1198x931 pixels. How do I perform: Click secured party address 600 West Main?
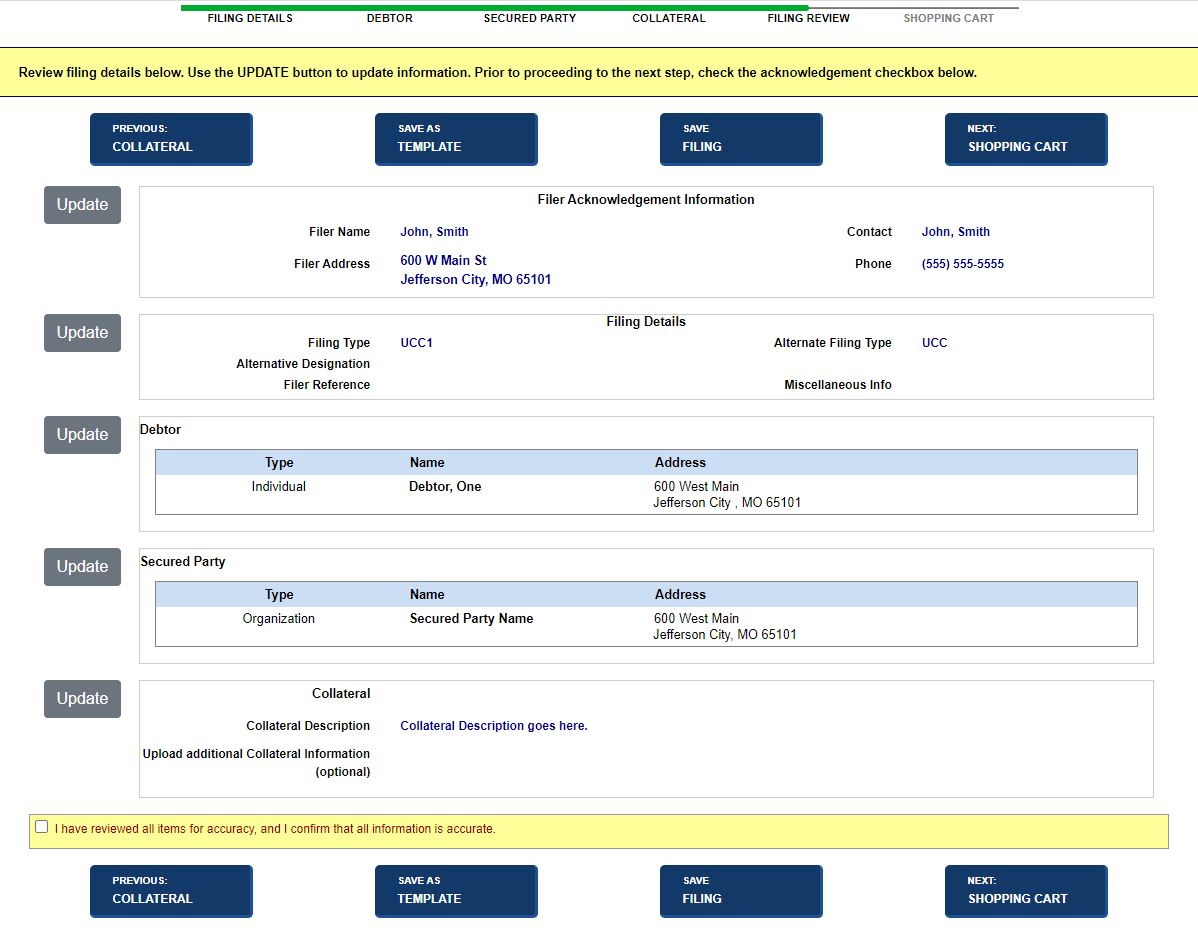click(x=696, y=619)
